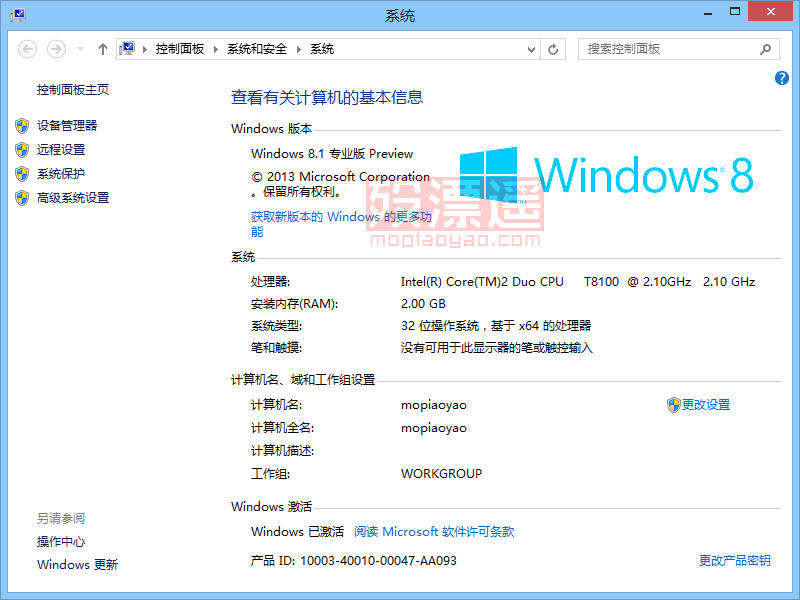Open 系统保护 from the sidebar

[x=61, y=173]
